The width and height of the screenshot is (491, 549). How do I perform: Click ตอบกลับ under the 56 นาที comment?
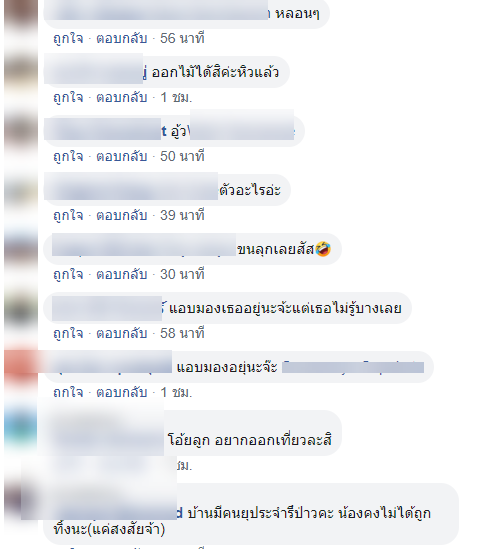coord(122,38)
